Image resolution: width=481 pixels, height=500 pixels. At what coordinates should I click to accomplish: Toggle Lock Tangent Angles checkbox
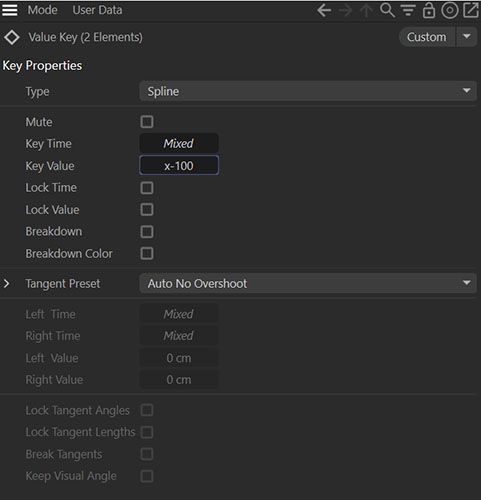pyautogui.click(x=147, y=410)
